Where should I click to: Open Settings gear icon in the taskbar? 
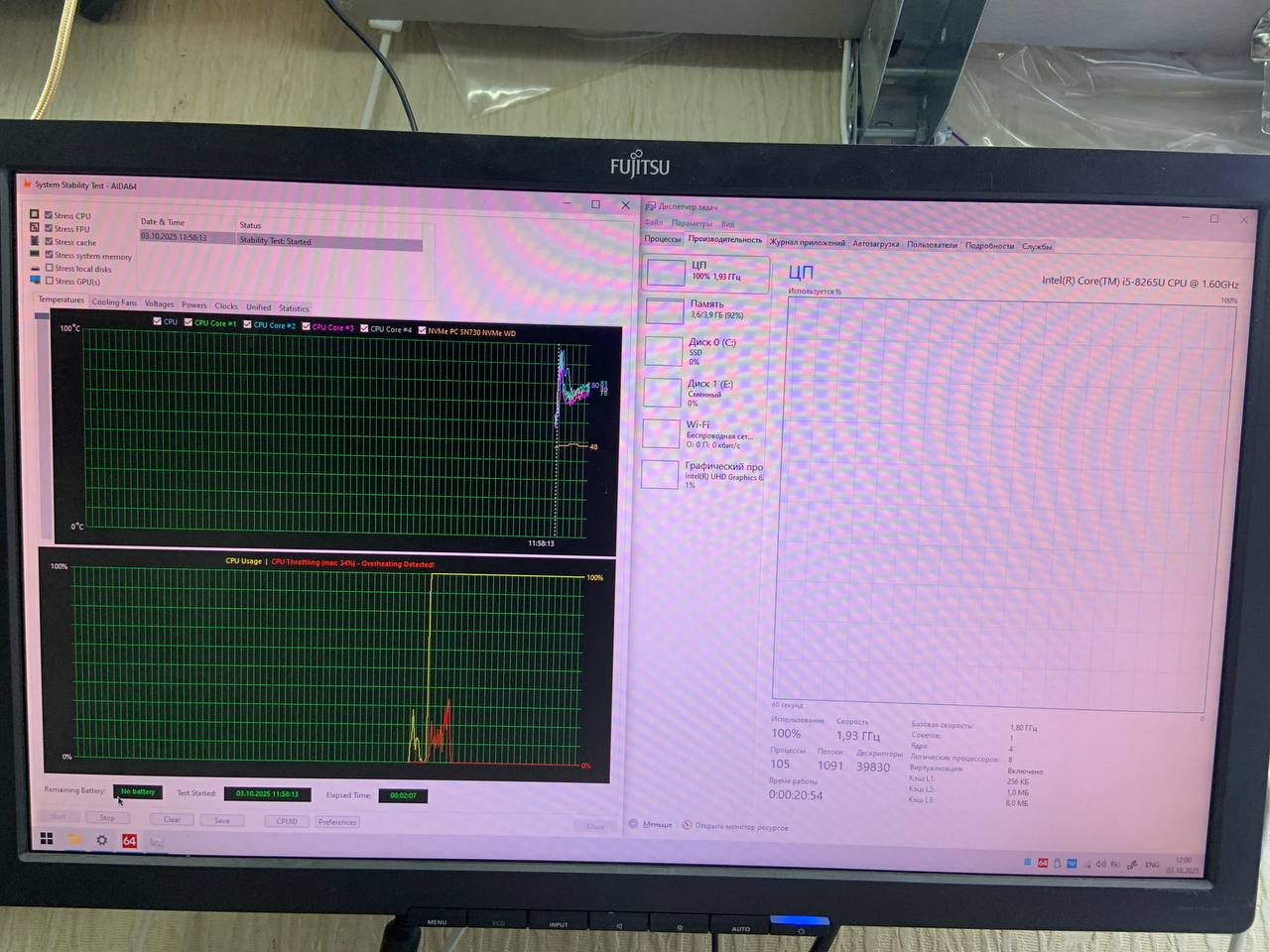point(101,840)
